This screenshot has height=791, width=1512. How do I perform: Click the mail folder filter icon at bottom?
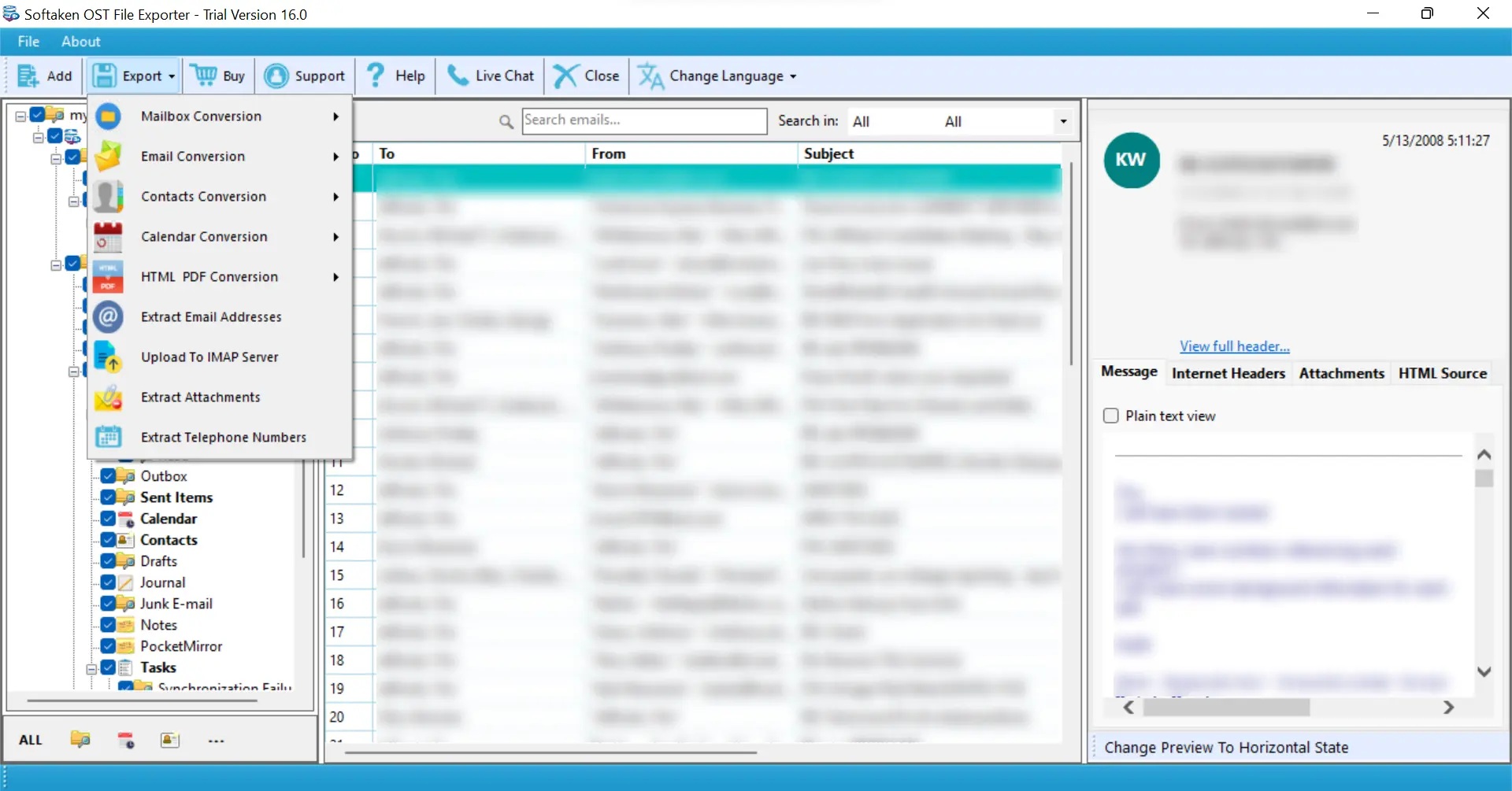click(x=80, y=740)
